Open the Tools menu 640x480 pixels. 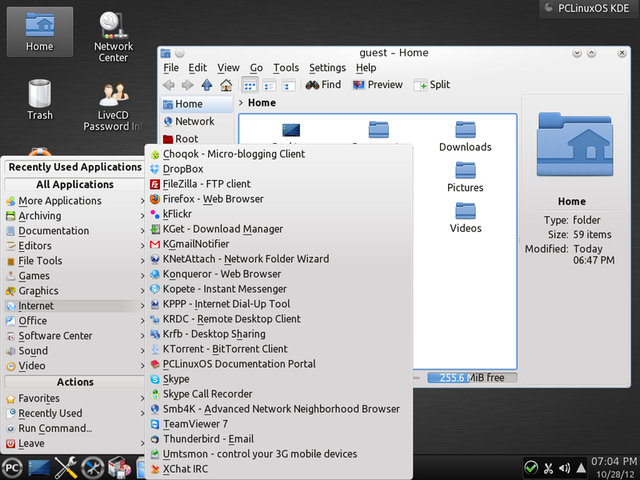[286, 68]
